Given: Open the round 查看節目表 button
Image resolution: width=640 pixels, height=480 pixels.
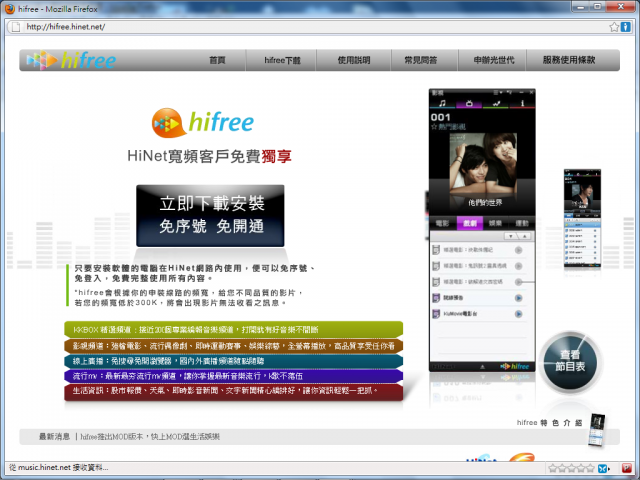Looking at the screenshot, I should pyautogui.click(x=570, y=361).
